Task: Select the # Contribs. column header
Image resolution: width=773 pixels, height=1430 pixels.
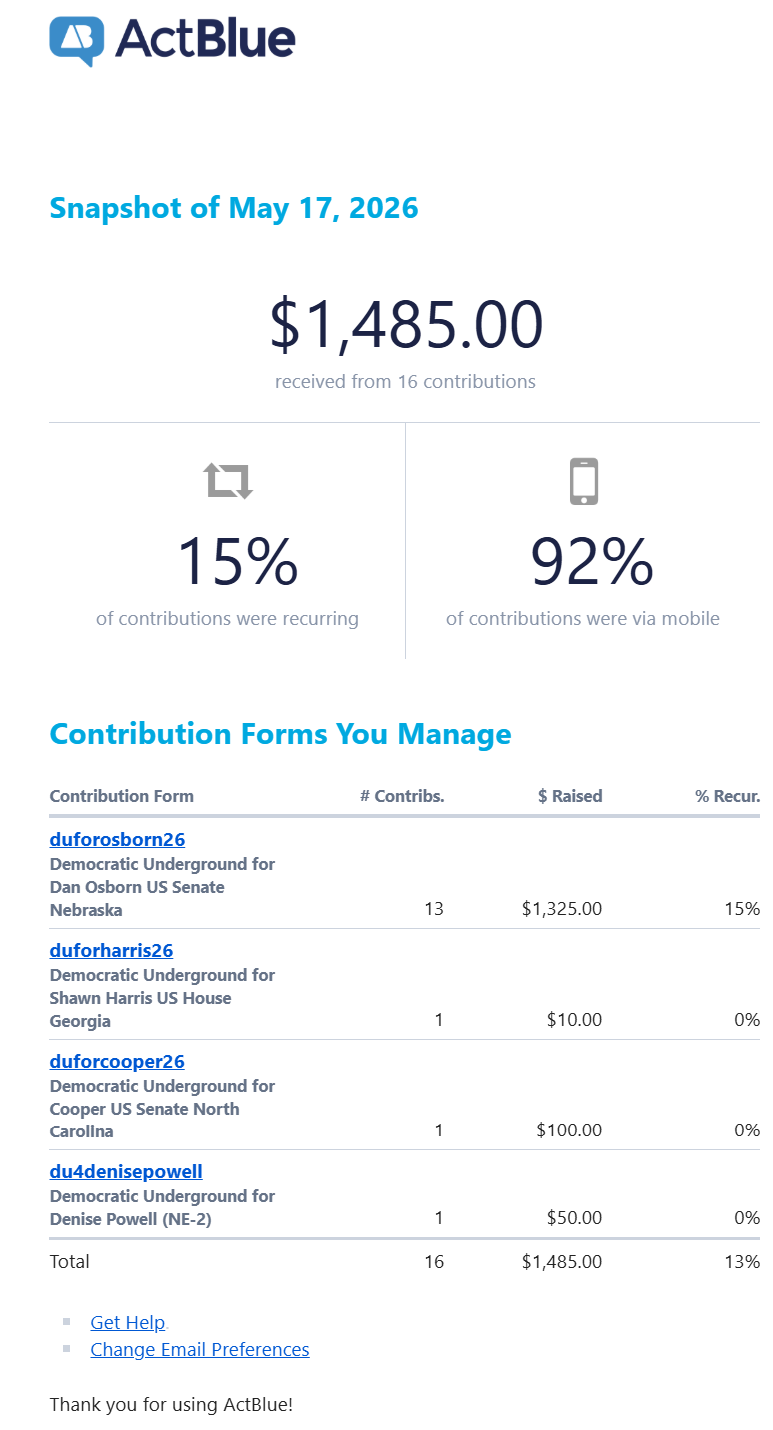Action: click(x=402, y=797)
